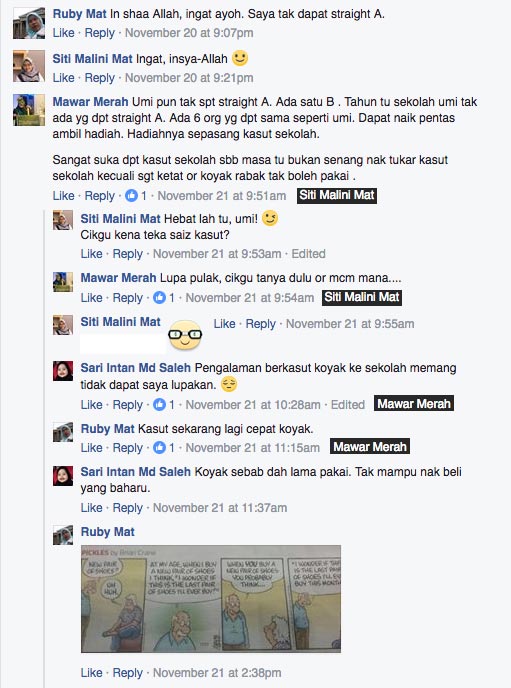
Task: Open Sari Intan Md Saleh's avatar at 11:37am comment
Action: 63,476
